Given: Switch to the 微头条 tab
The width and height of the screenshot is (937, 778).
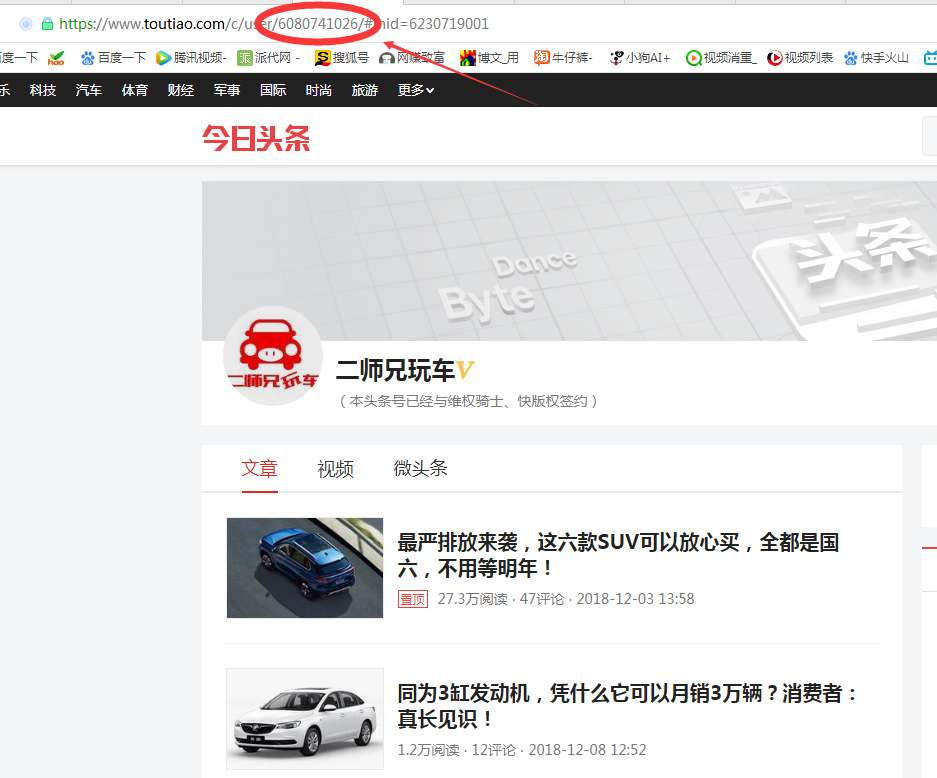Looking at the screenshot, I should point(420,468).
